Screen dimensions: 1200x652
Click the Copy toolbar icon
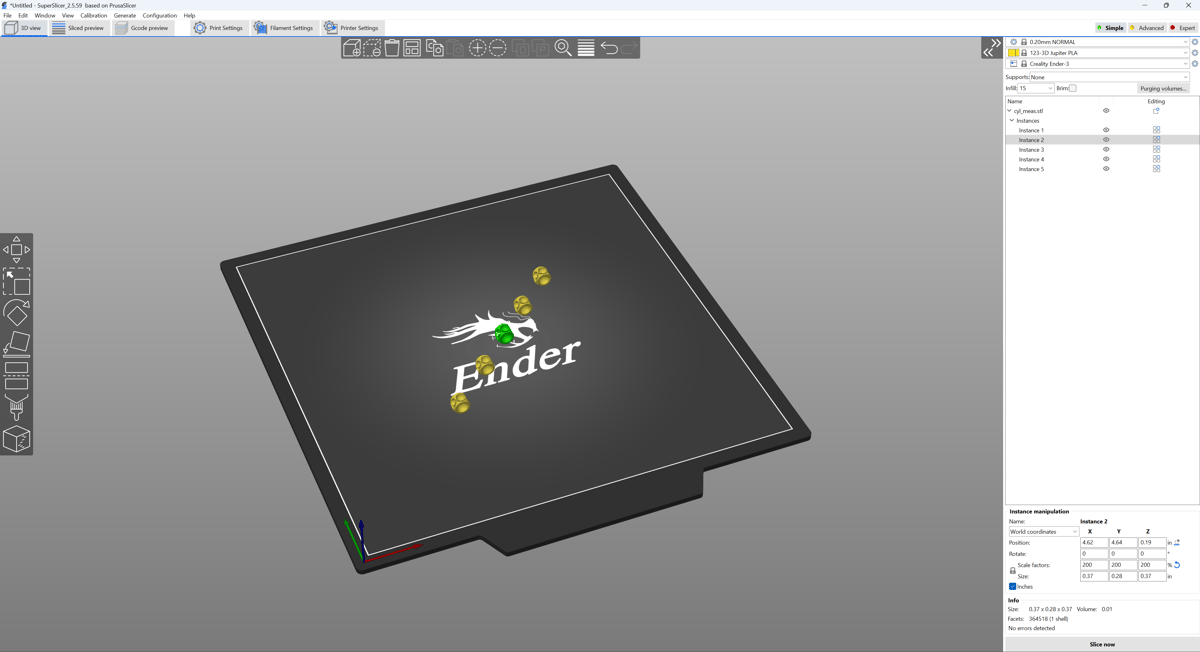(x=435, y=48)
